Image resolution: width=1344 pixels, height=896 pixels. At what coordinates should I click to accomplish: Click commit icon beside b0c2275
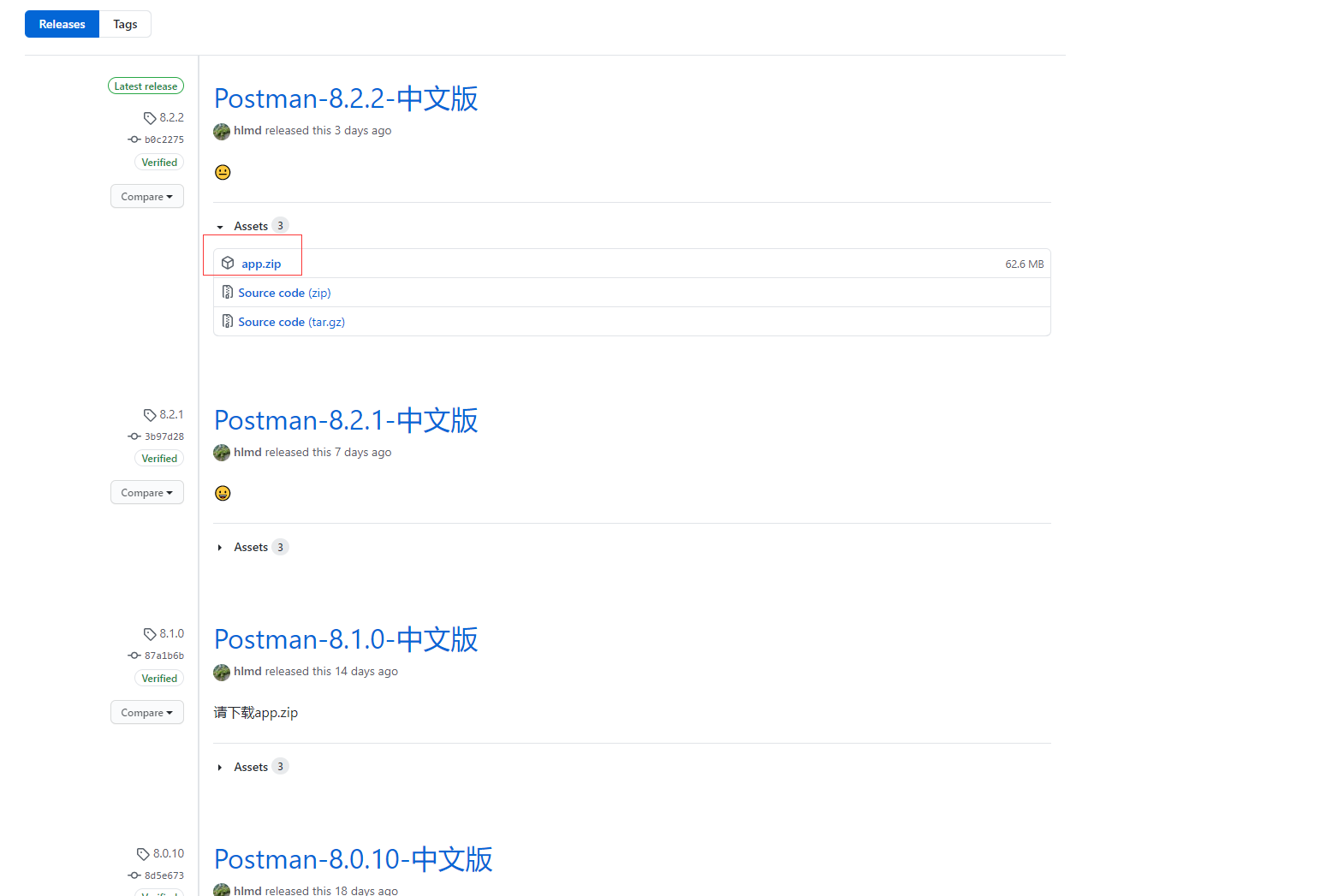(x=134, y=139)
